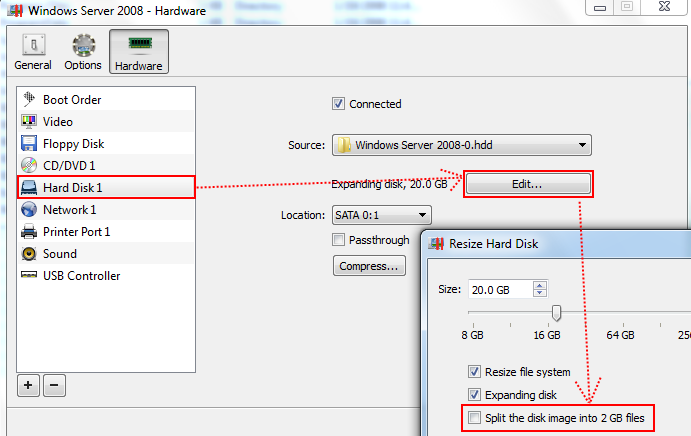Viewport: 691px width, 436px height.
Task: Select the Hardware tab
Action: point(139,52)
